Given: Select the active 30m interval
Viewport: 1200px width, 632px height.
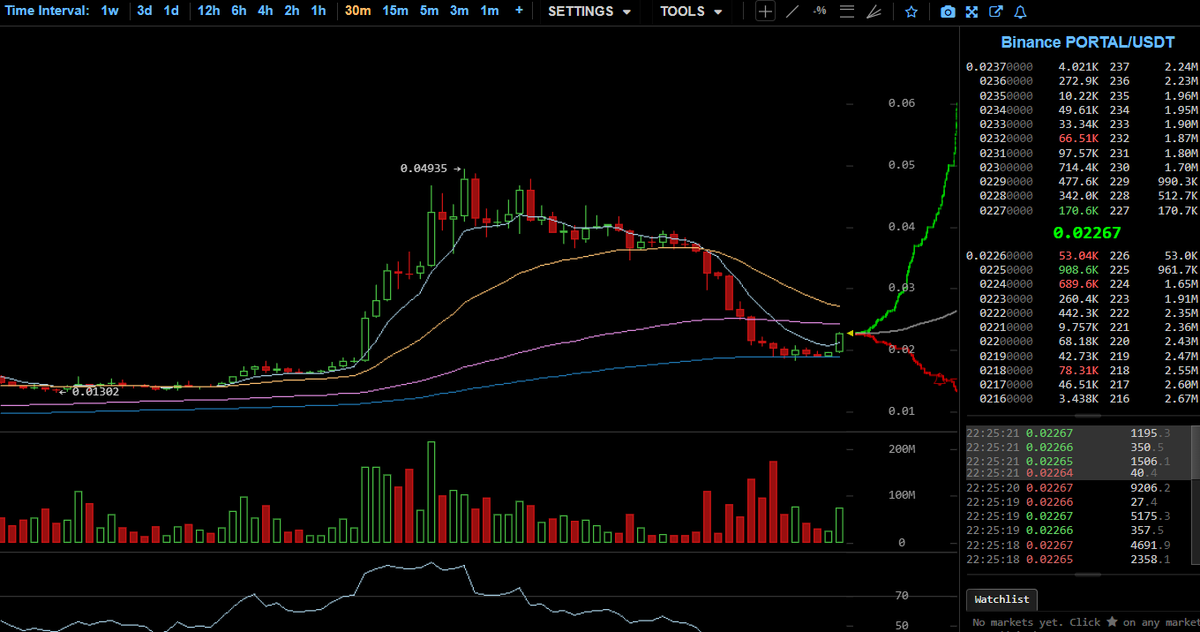Looking at the screenshot, I should point(357,11).
